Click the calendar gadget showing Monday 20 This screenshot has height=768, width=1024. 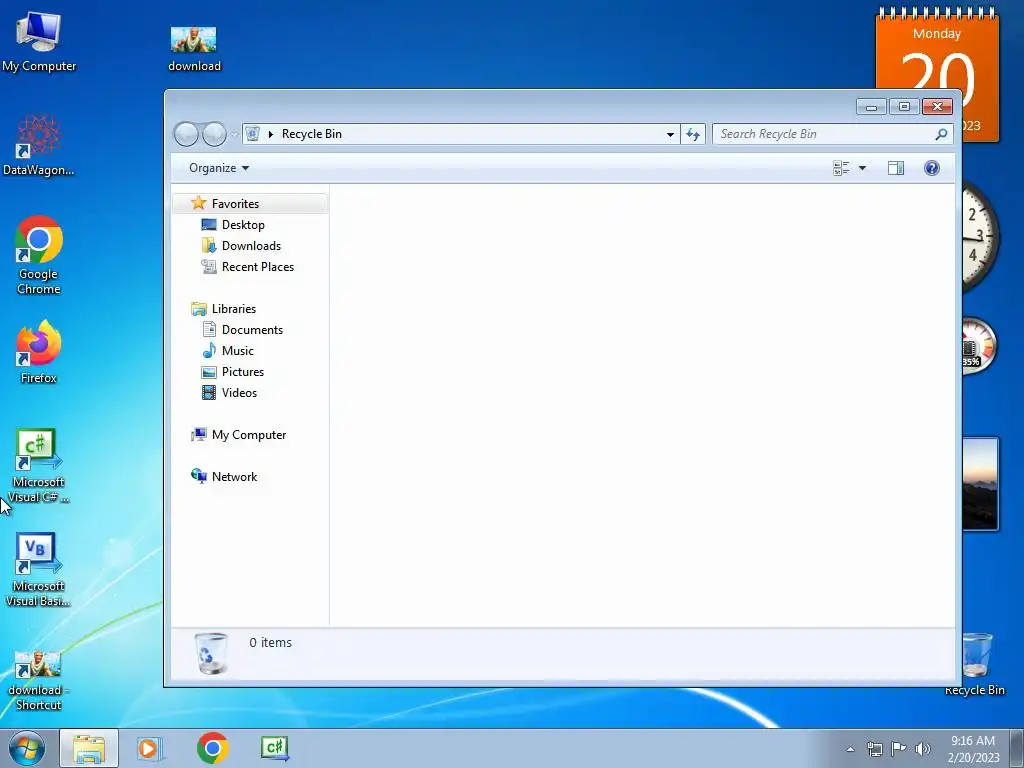click(x=937, y=49)
